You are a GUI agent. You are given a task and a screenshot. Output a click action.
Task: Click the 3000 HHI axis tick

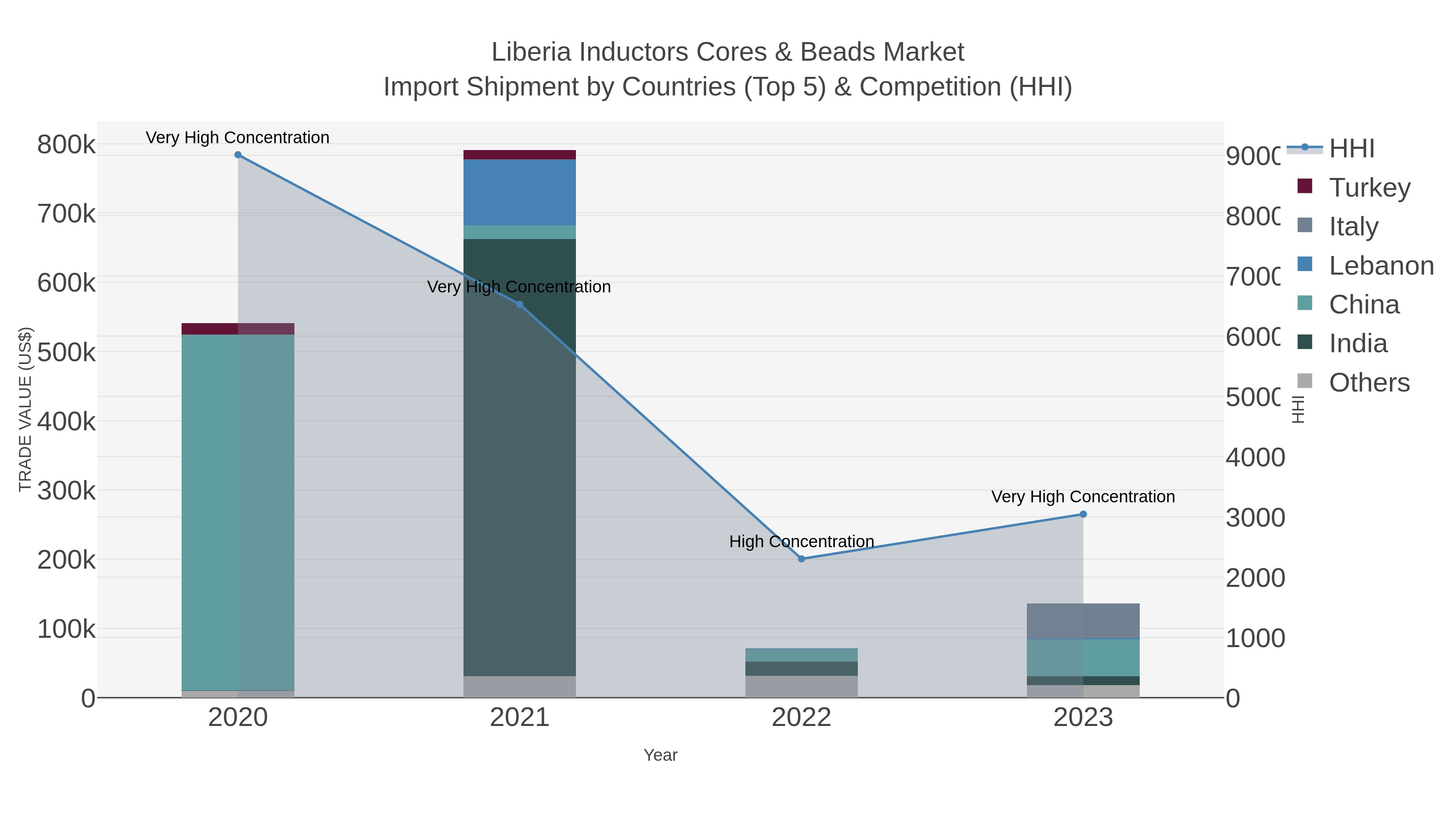pyautogui.click(x=1255, y=518)
